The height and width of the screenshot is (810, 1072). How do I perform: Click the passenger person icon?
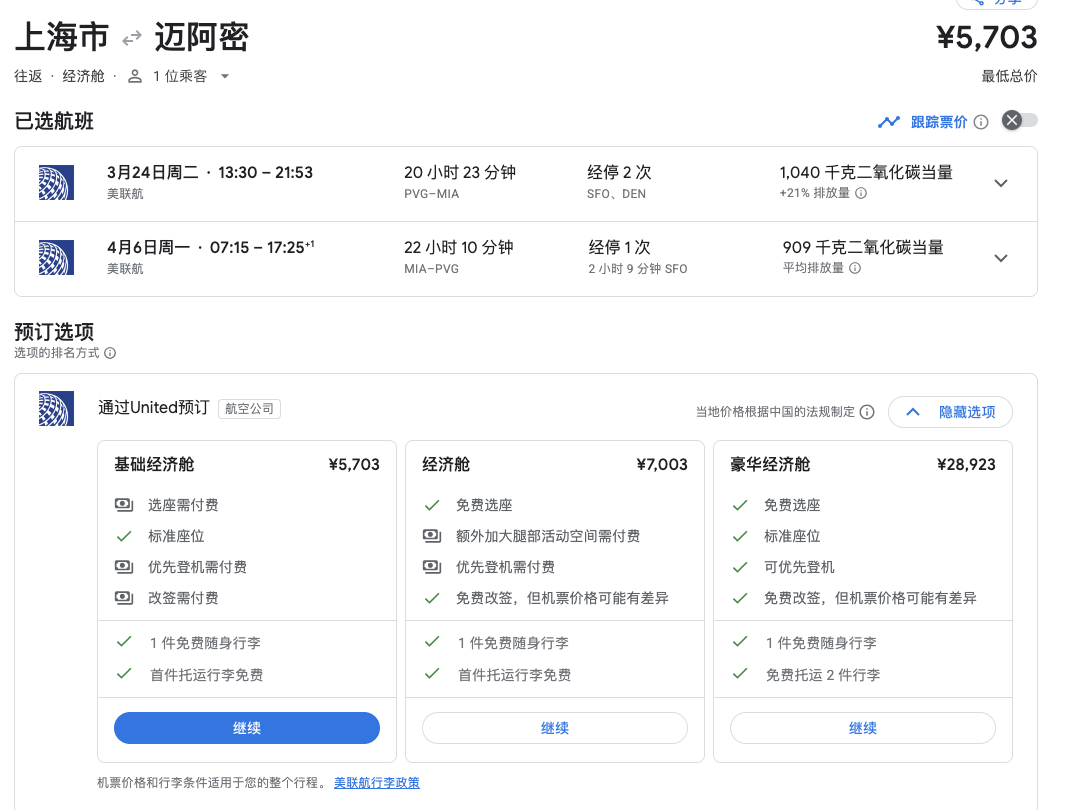point(135,76)
